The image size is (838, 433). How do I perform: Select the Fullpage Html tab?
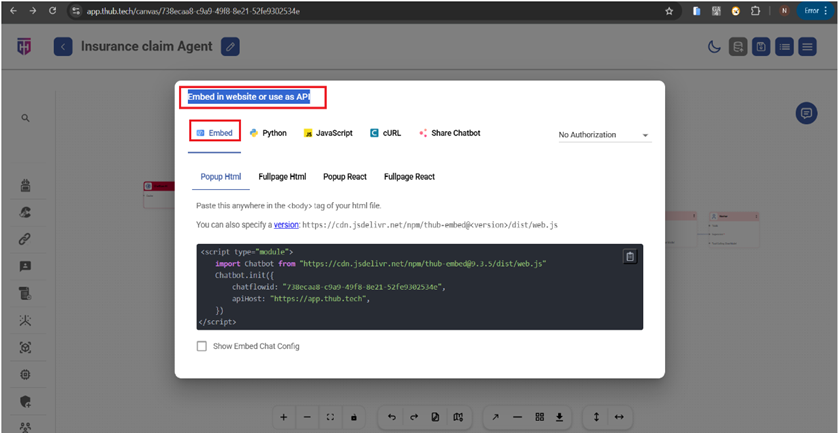coord(282,177)
